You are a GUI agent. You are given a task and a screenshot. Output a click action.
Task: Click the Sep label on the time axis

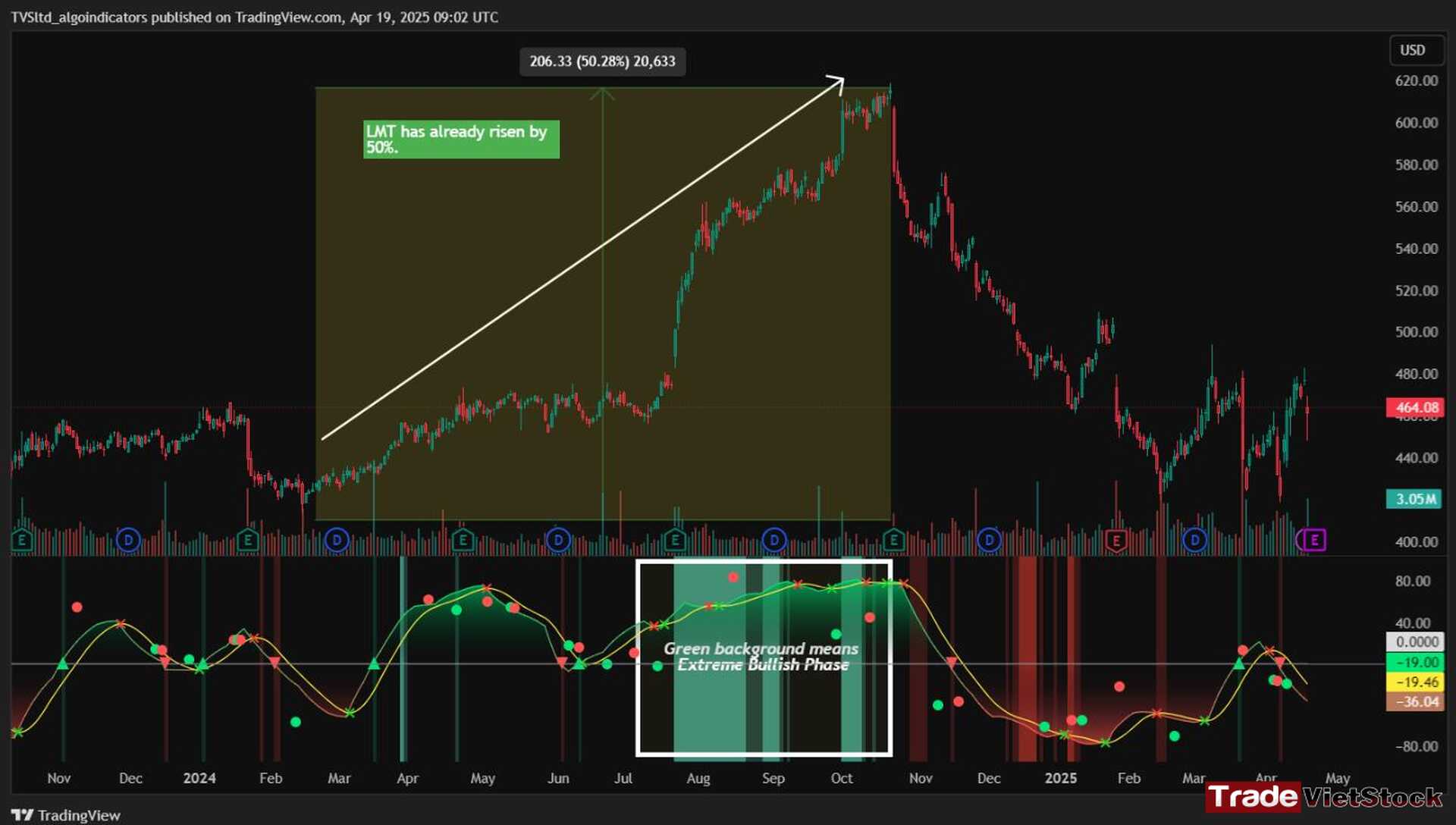click(x=773, y=778)
